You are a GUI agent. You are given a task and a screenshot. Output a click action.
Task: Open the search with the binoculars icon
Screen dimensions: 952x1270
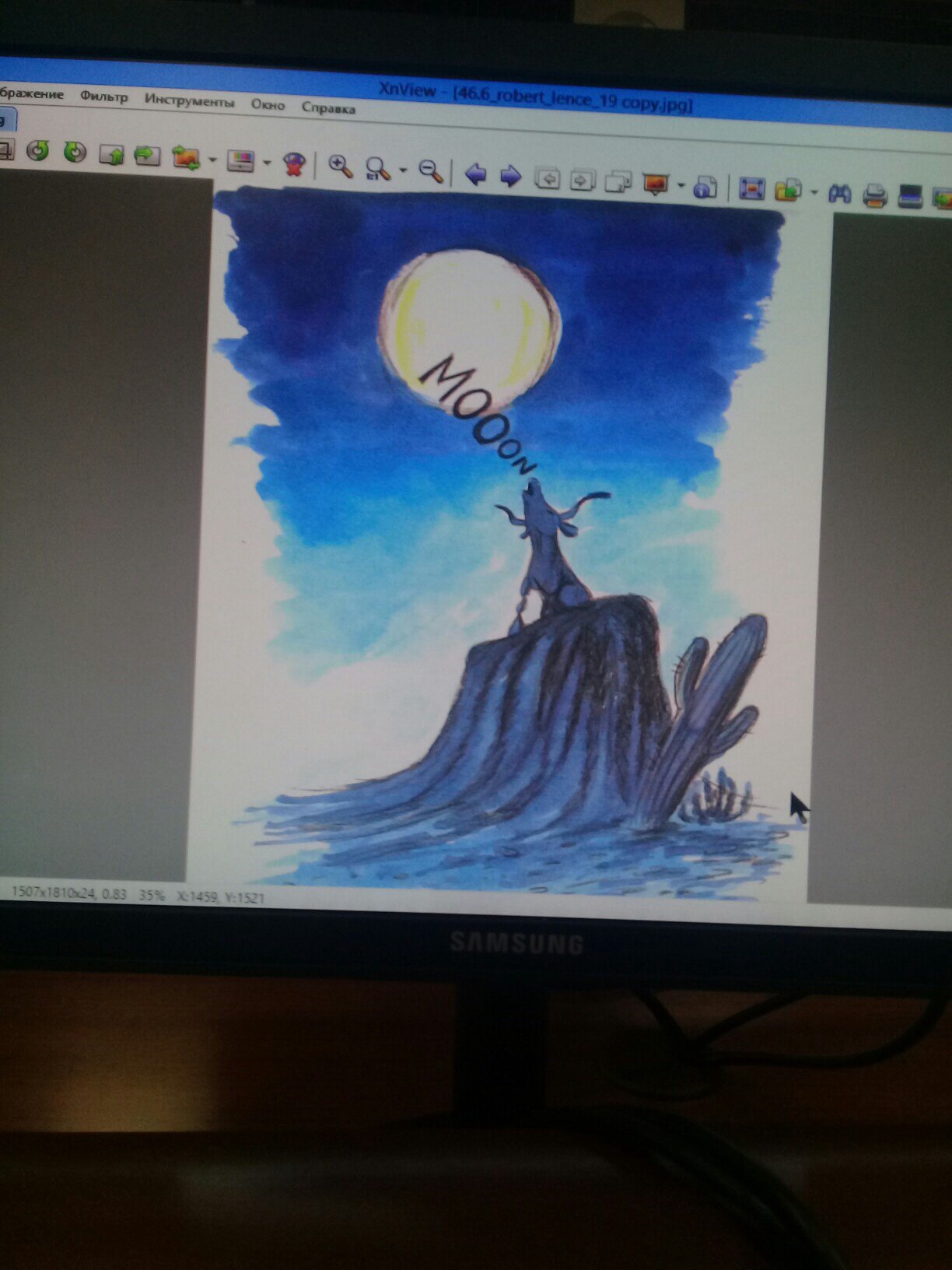click(839, 192)
